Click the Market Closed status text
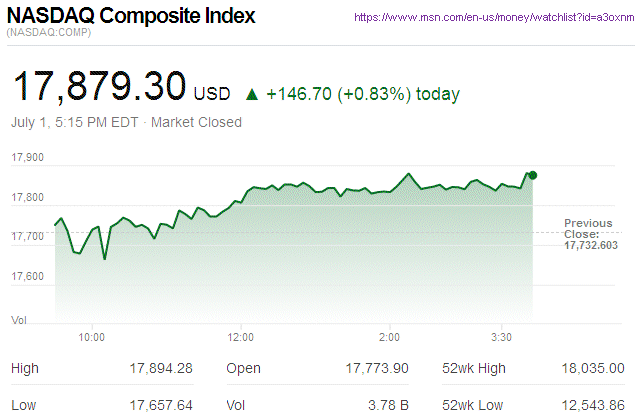Viewport: 640px width, 420px height. pos(197,123)
